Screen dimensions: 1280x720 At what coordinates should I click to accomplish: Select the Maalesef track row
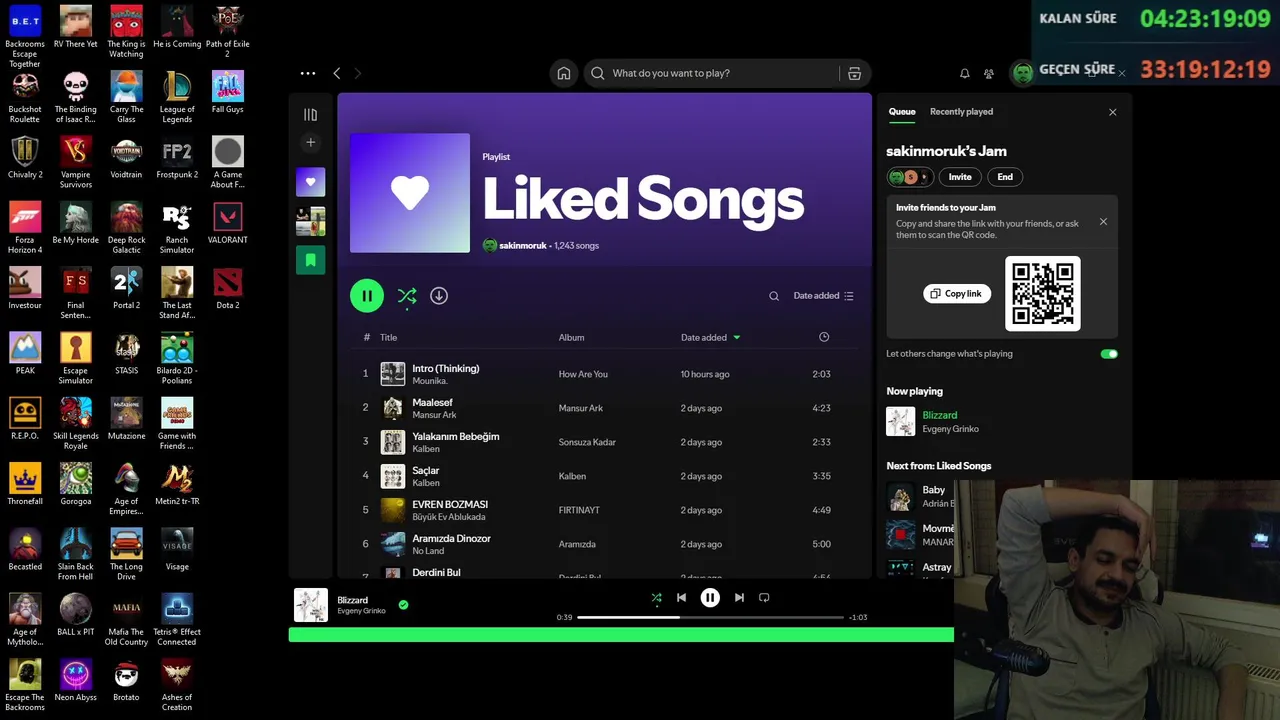pyautogui.click(x=604, y=408)
